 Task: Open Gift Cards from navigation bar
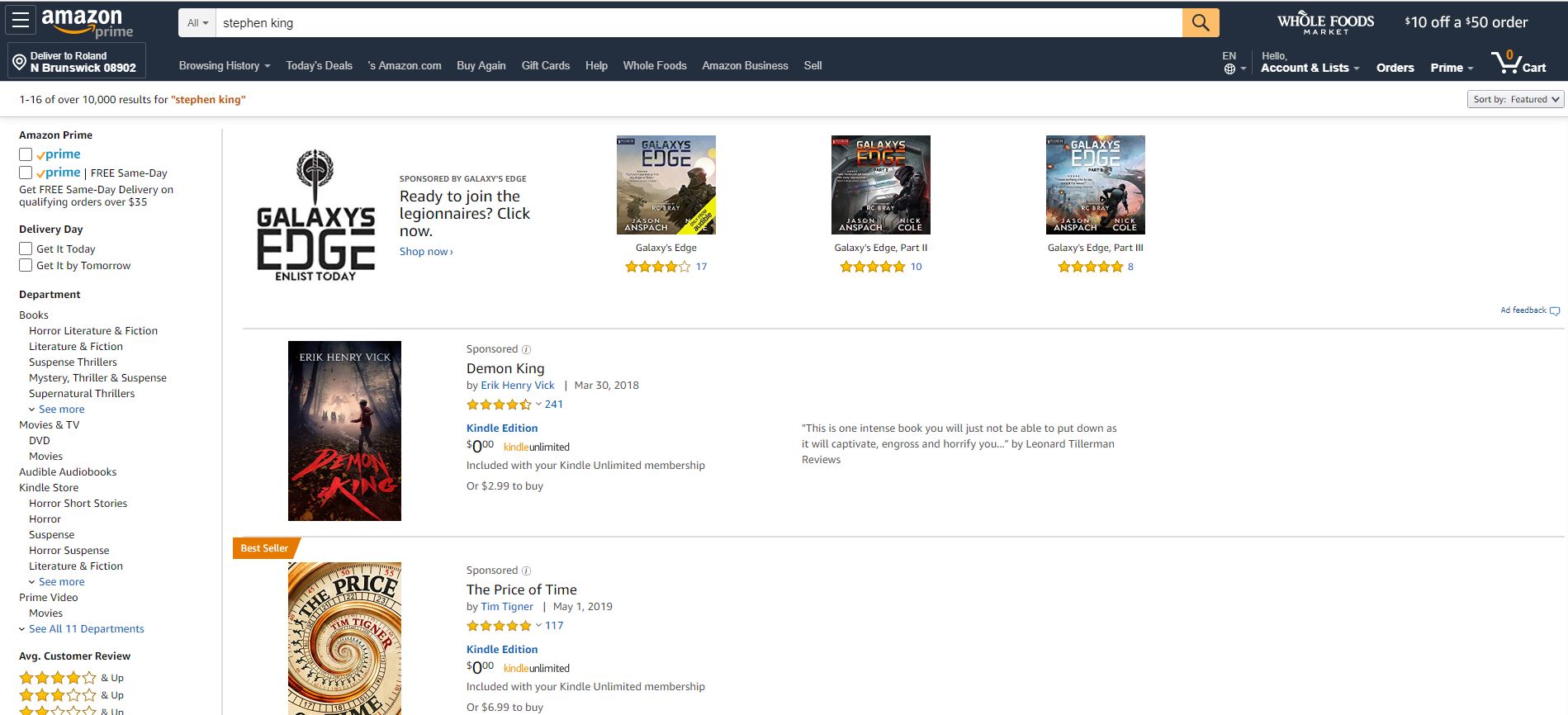coord(545,66)
